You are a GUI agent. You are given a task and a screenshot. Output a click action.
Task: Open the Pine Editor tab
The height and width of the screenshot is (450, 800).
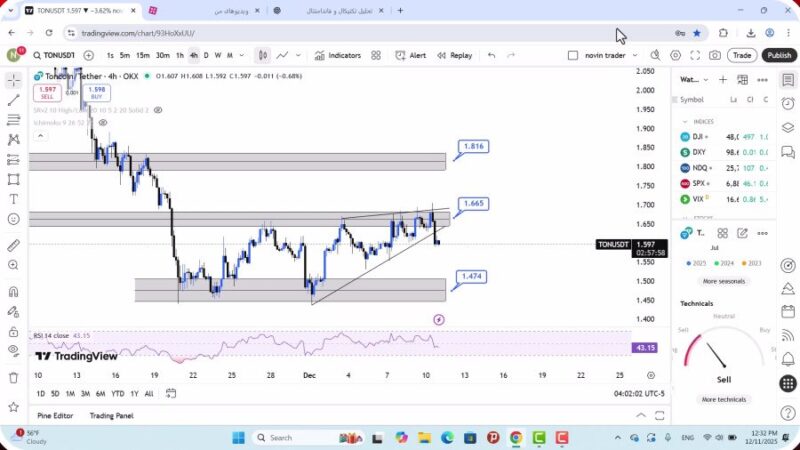[x=55, y=415]
